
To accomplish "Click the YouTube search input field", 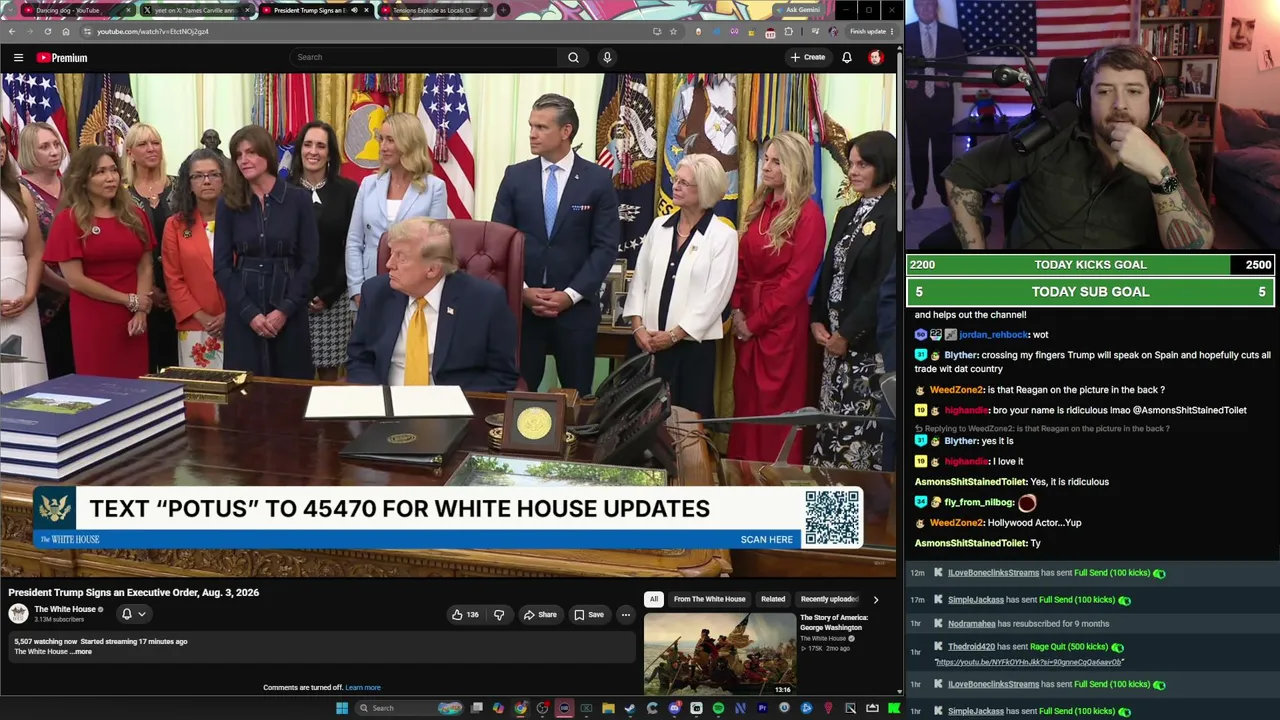I will coord(424,57).
